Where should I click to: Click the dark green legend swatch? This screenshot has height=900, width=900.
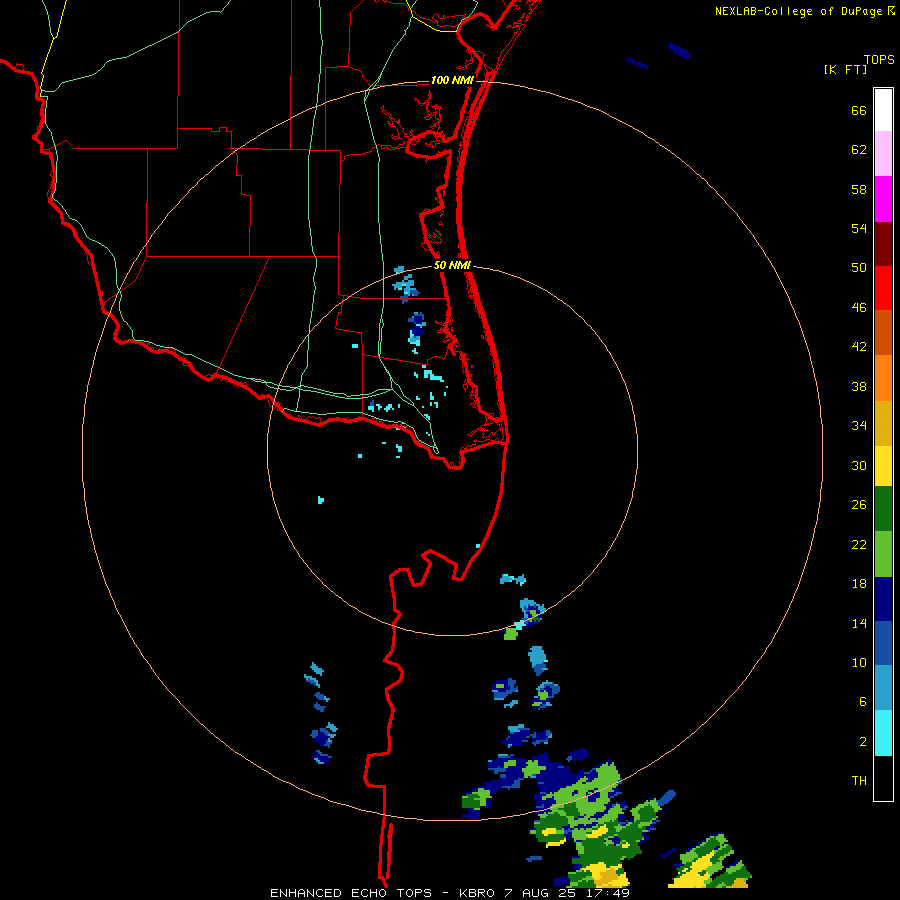click(x=883, y=509)
